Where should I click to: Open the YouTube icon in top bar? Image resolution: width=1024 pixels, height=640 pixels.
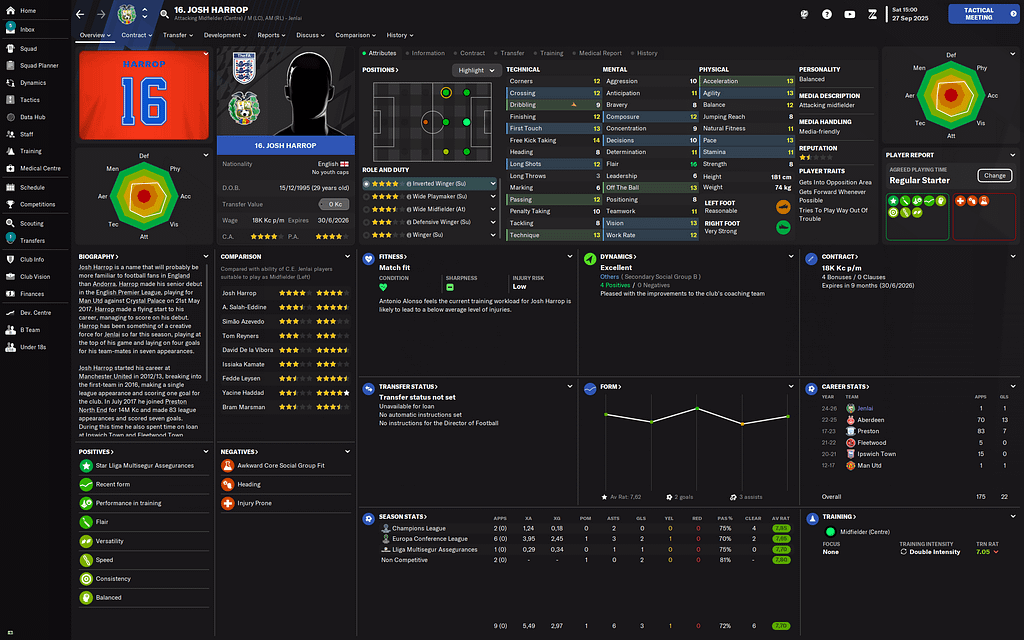point(850,14)
